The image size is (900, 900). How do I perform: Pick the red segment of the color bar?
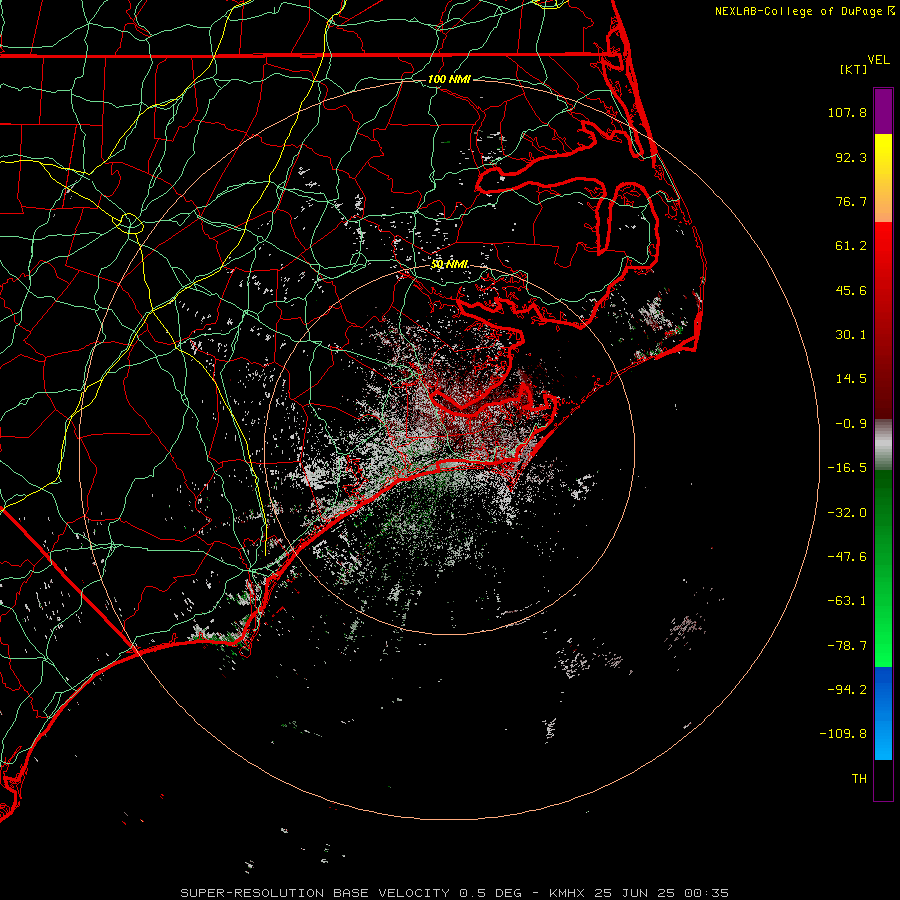pos(883,320)
